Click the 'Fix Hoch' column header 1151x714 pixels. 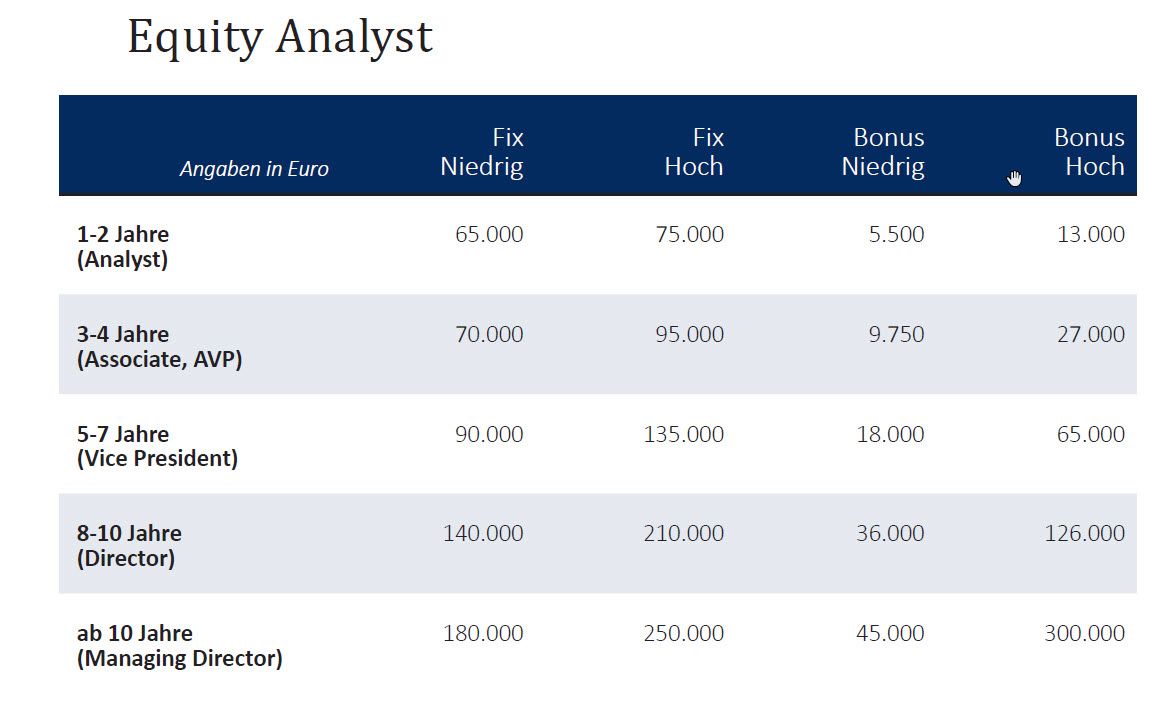[x=694, y=151]
